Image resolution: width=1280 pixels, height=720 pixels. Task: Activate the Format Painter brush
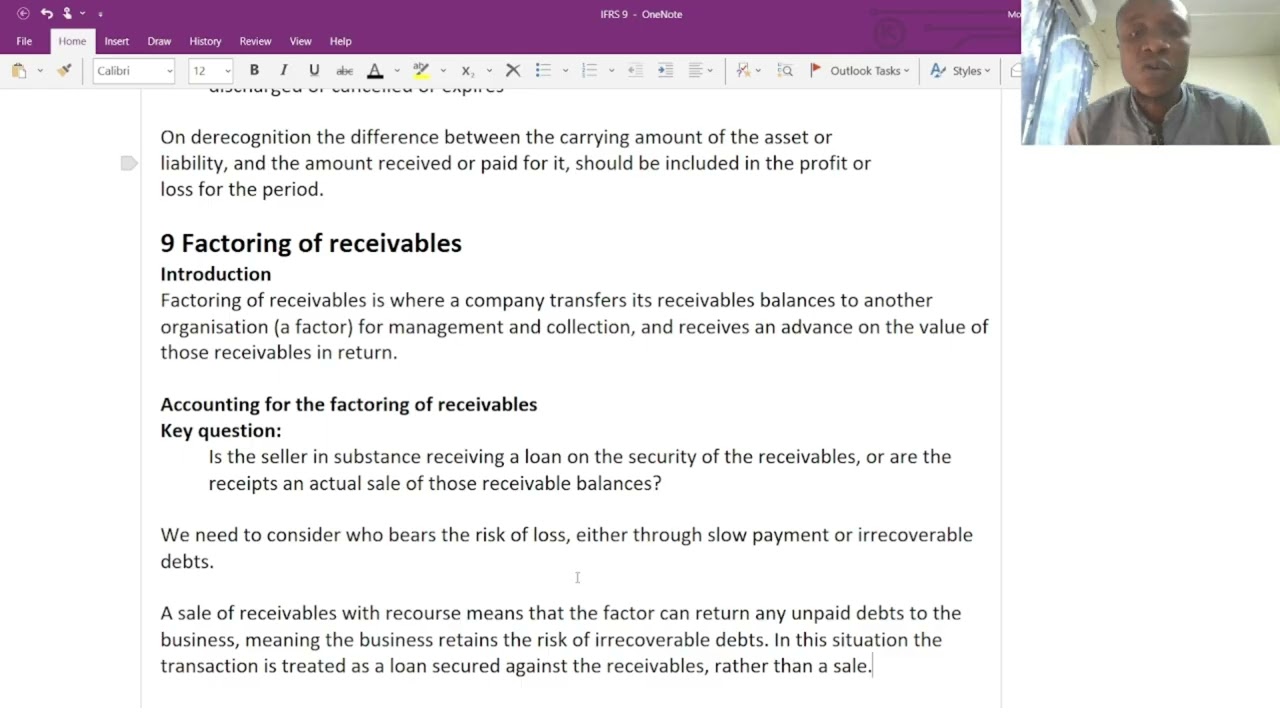pos(64,71)
